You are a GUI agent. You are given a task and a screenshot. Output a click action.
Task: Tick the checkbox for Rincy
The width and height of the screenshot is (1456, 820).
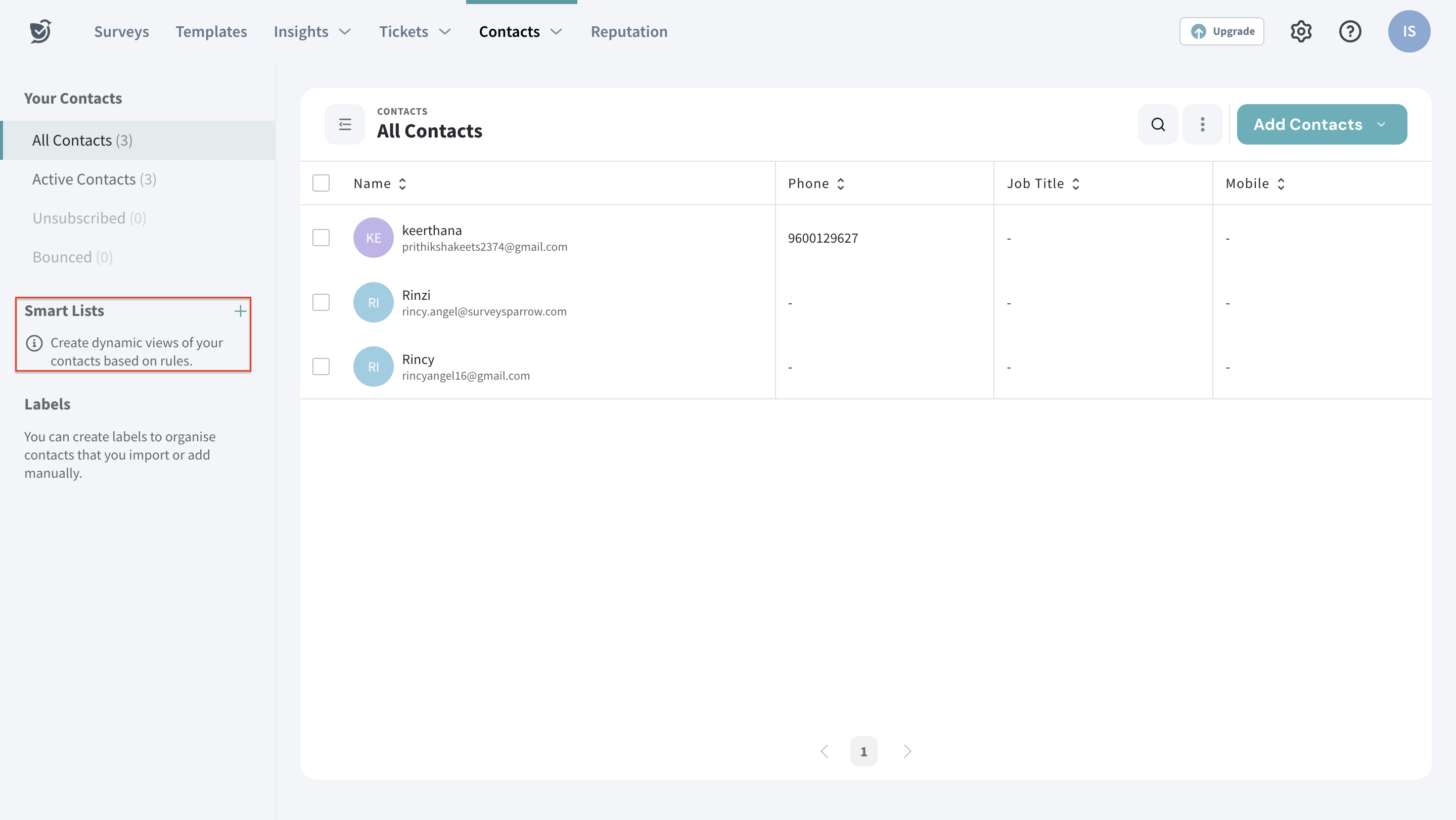(x=321, y=366)
